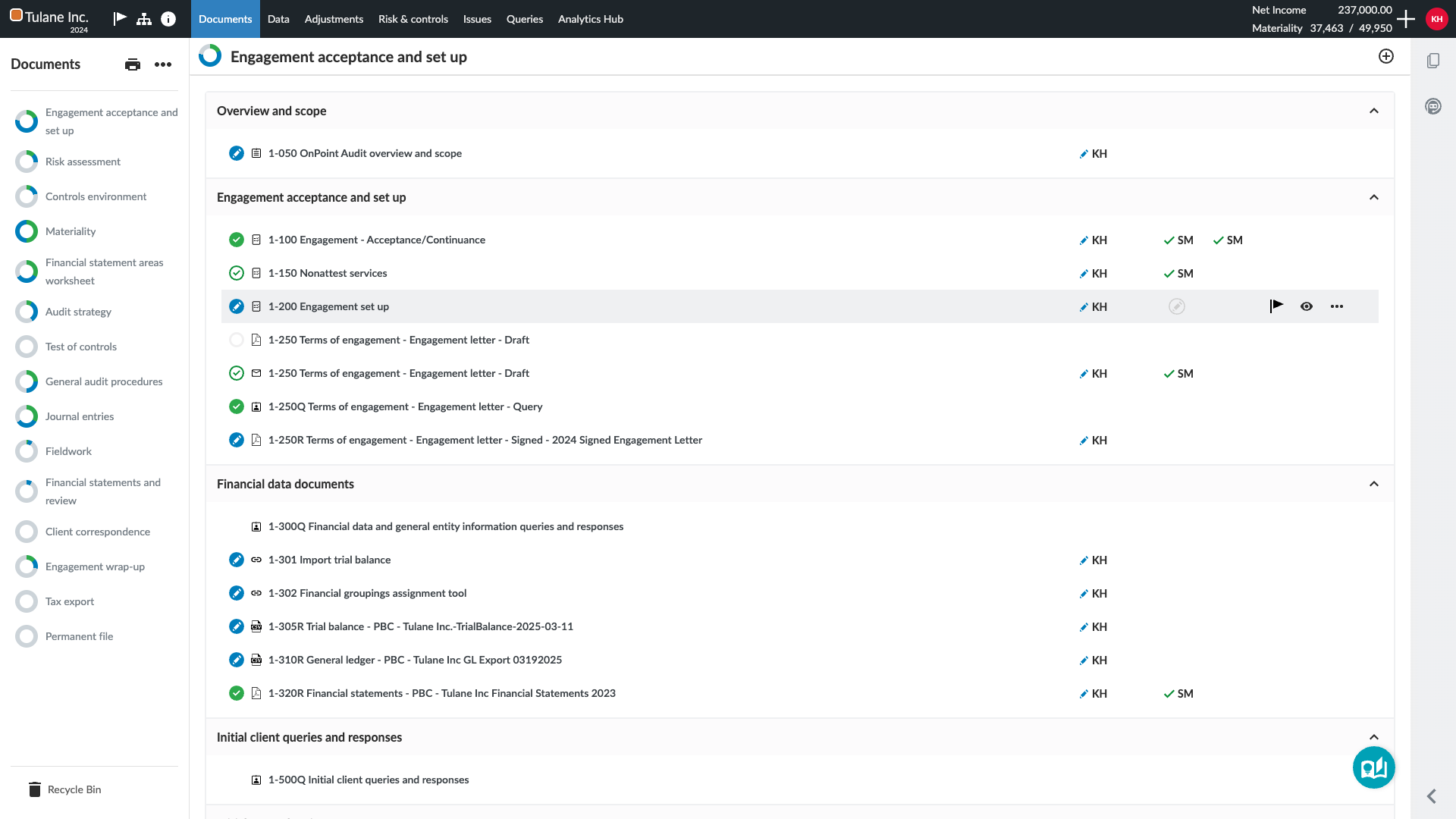Collapse the Overview and scope section
1456x819 pixels.
(1374, 111)
